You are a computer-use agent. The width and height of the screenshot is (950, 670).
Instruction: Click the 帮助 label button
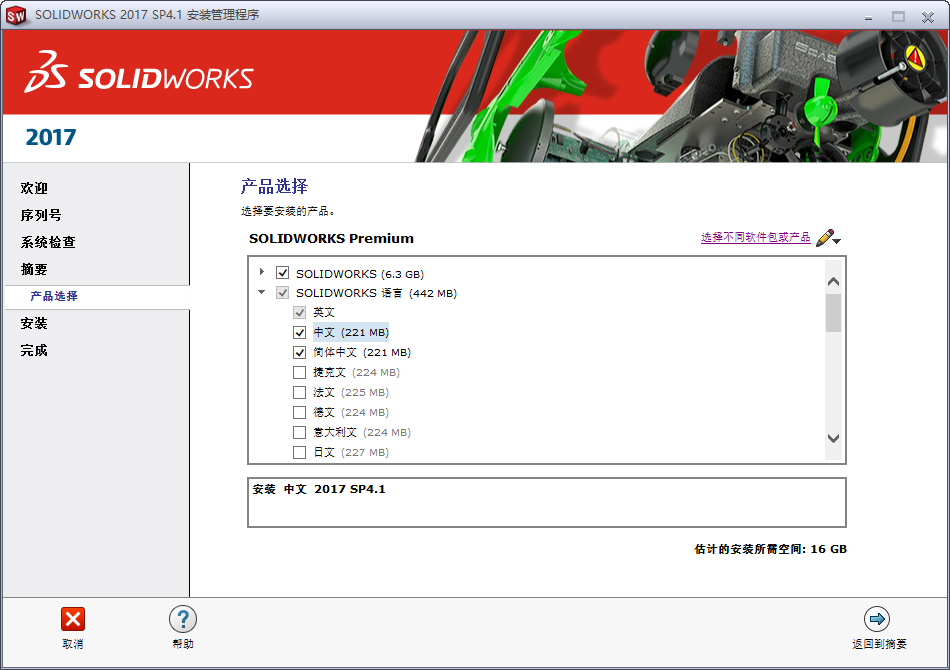click(x=183, y=644)
